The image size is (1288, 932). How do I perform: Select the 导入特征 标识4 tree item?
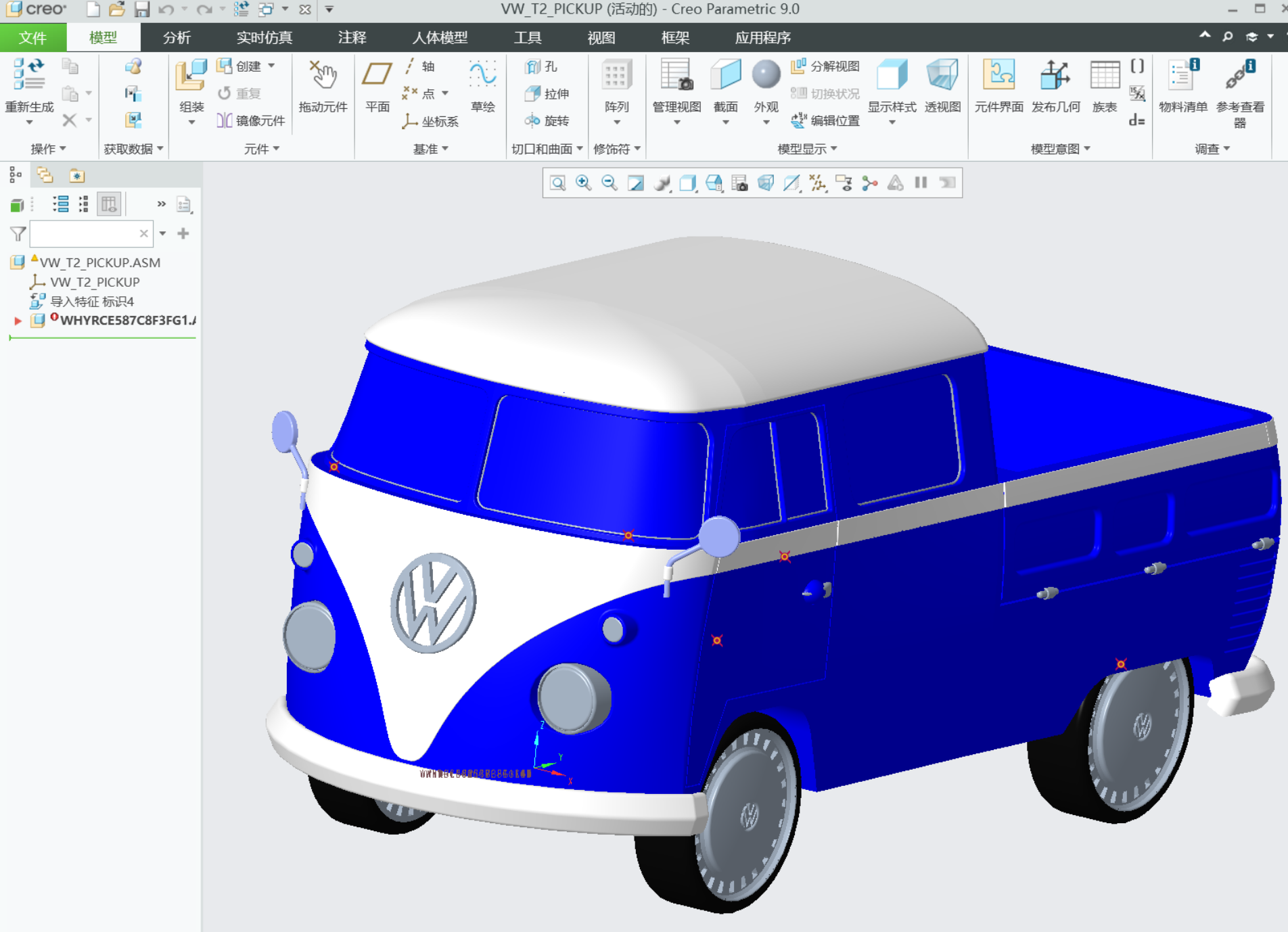click(92, 302)
